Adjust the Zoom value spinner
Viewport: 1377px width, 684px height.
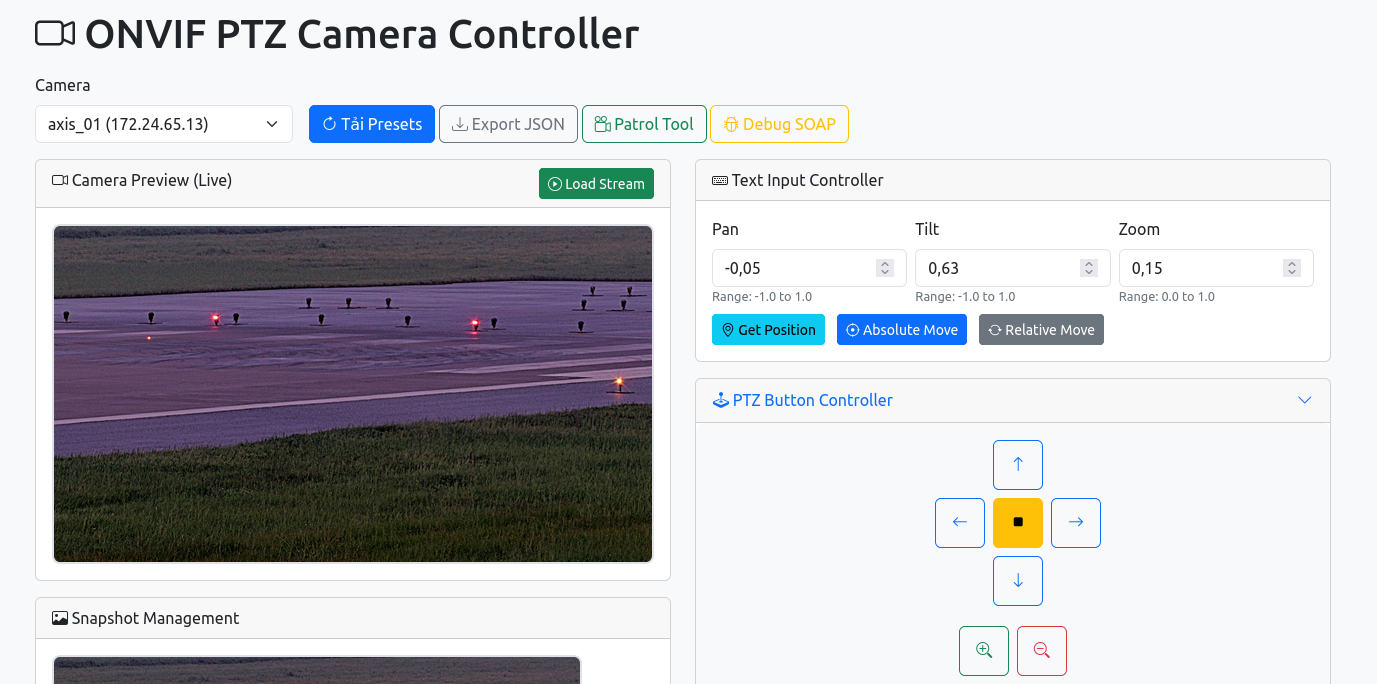coord(1292,268)
